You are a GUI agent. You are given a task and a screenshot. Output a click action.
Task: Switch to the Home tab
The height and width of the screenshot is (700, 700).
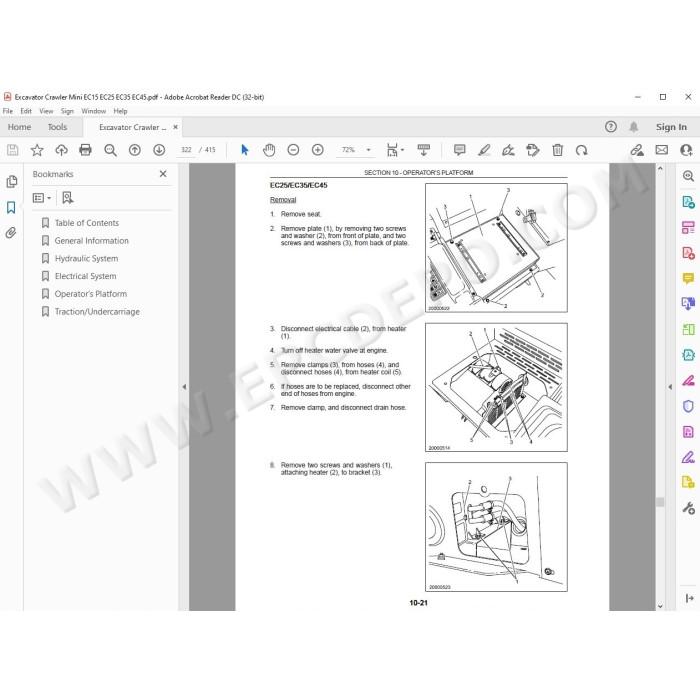tap(19, 127)
